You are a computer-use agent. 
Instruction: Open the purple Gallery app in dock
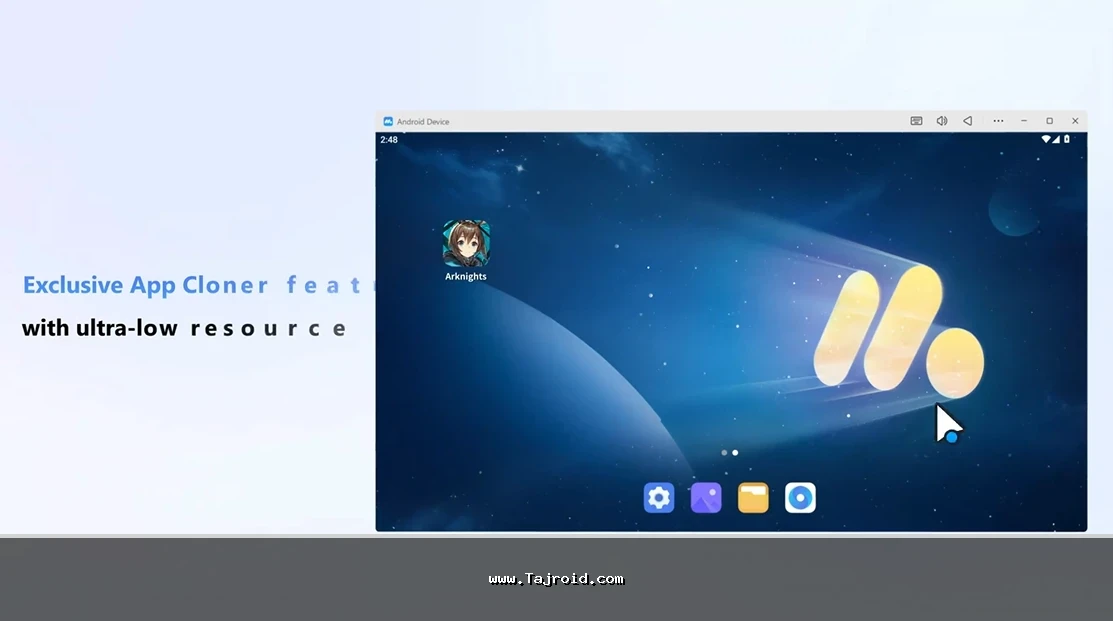(706, 497)
